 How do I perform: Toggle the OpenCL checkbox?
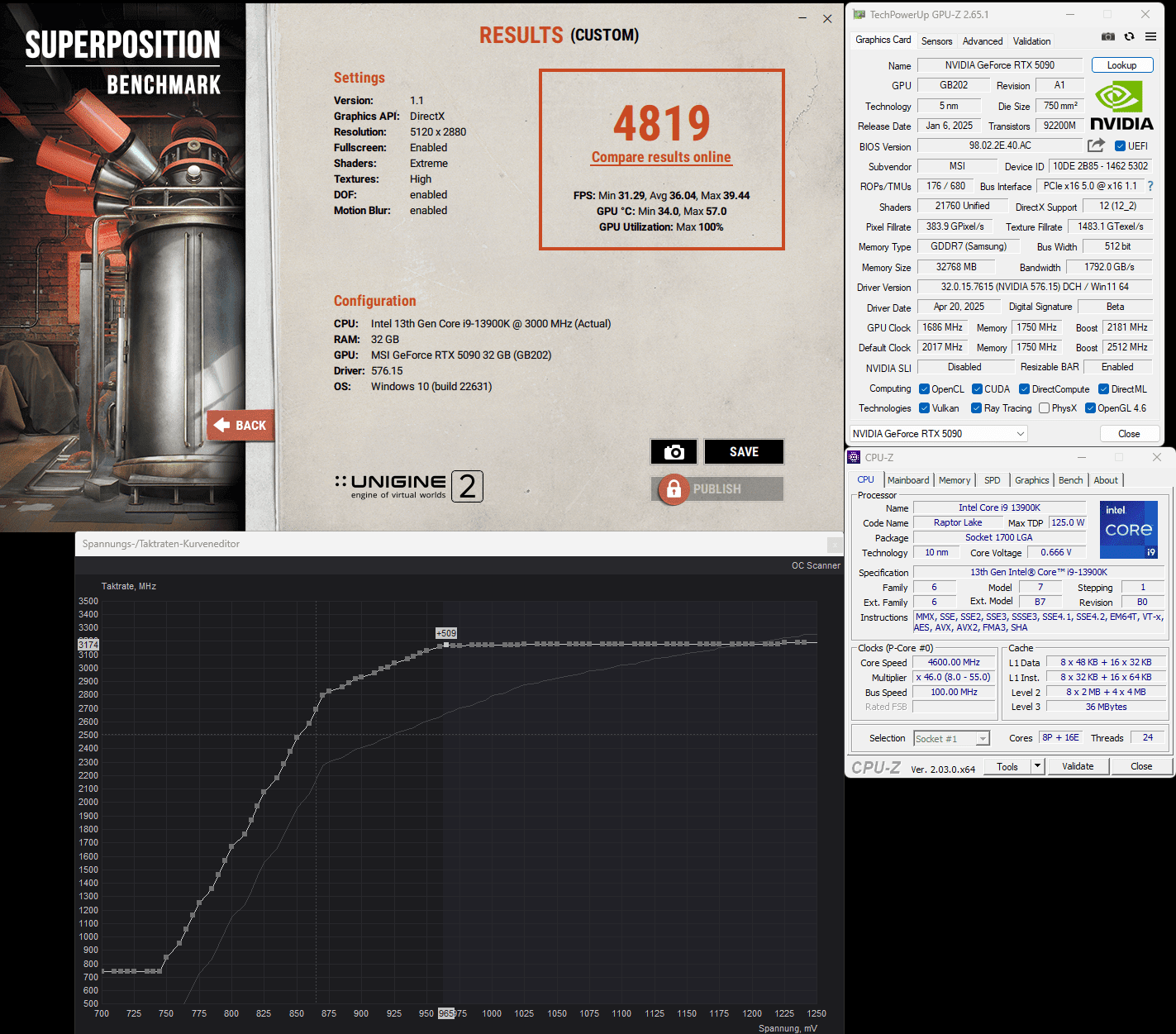[x=924, y=389]
